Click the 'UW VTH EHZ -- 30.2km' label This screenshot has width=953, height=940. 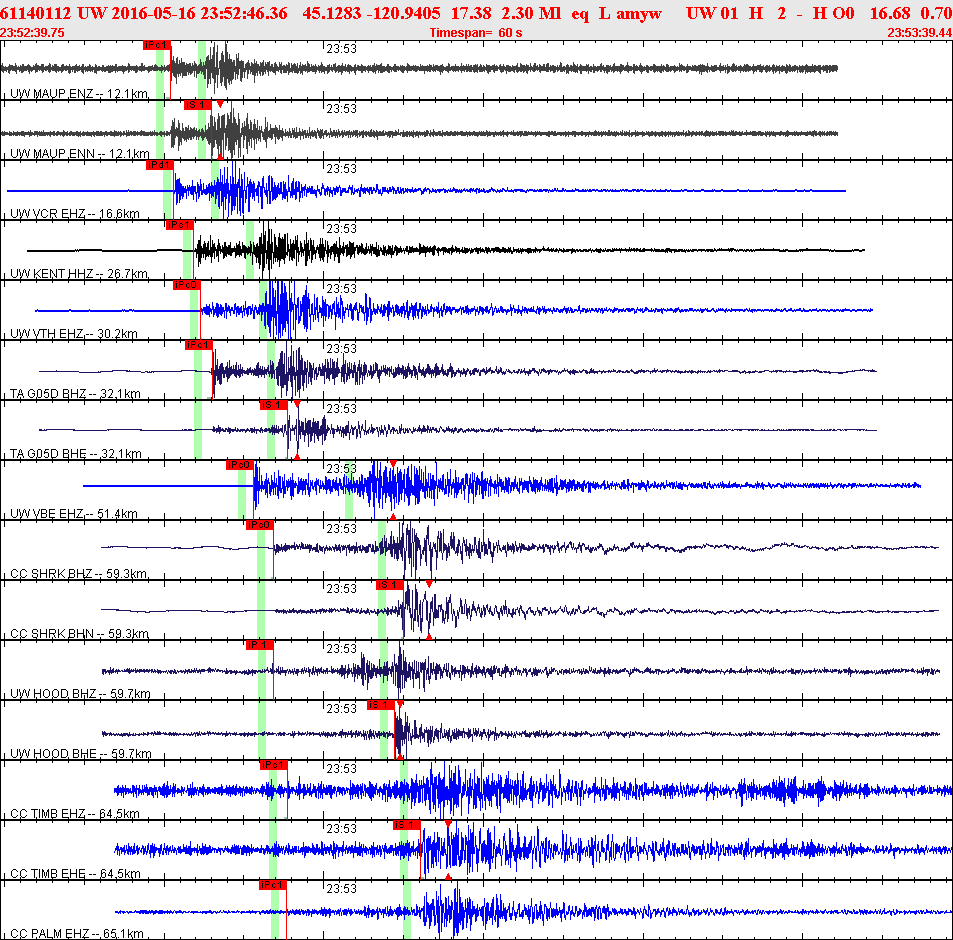74,334
